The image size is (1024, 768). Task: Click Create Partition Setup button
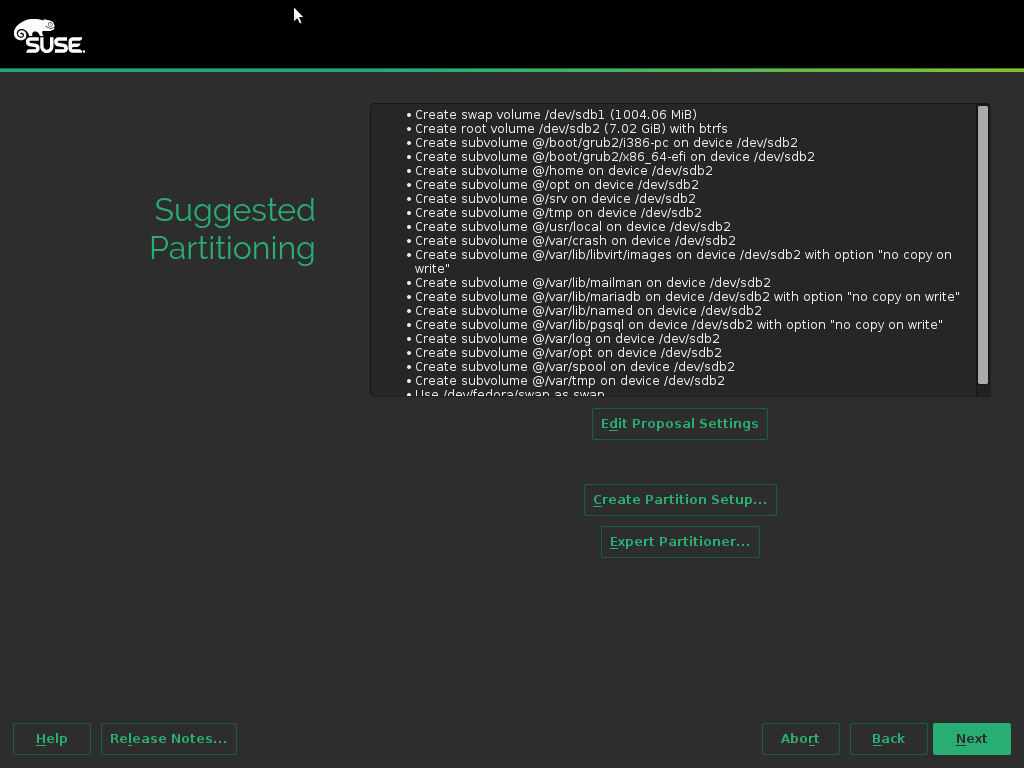pos(680,500)
